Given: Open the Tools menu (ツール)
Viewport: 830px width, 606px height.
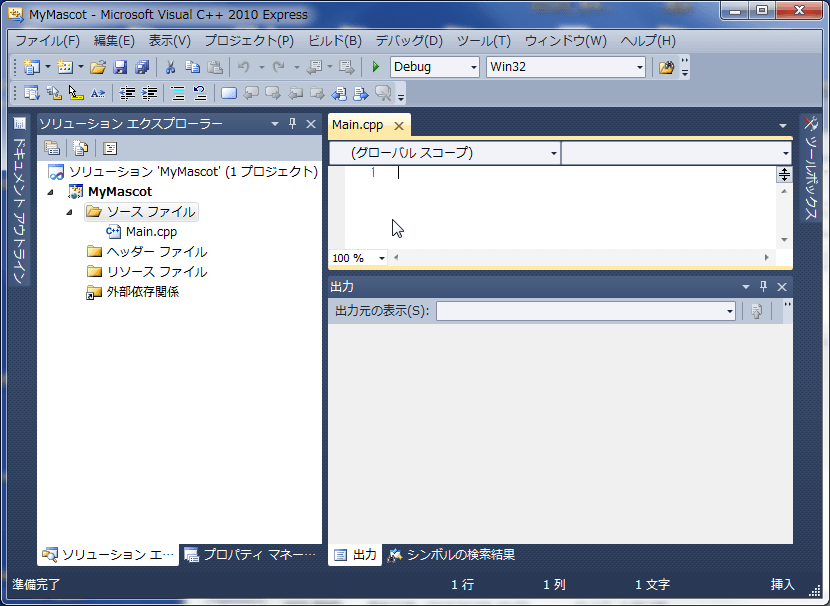Looking at the screenshot, I should (x=484, y=41).
